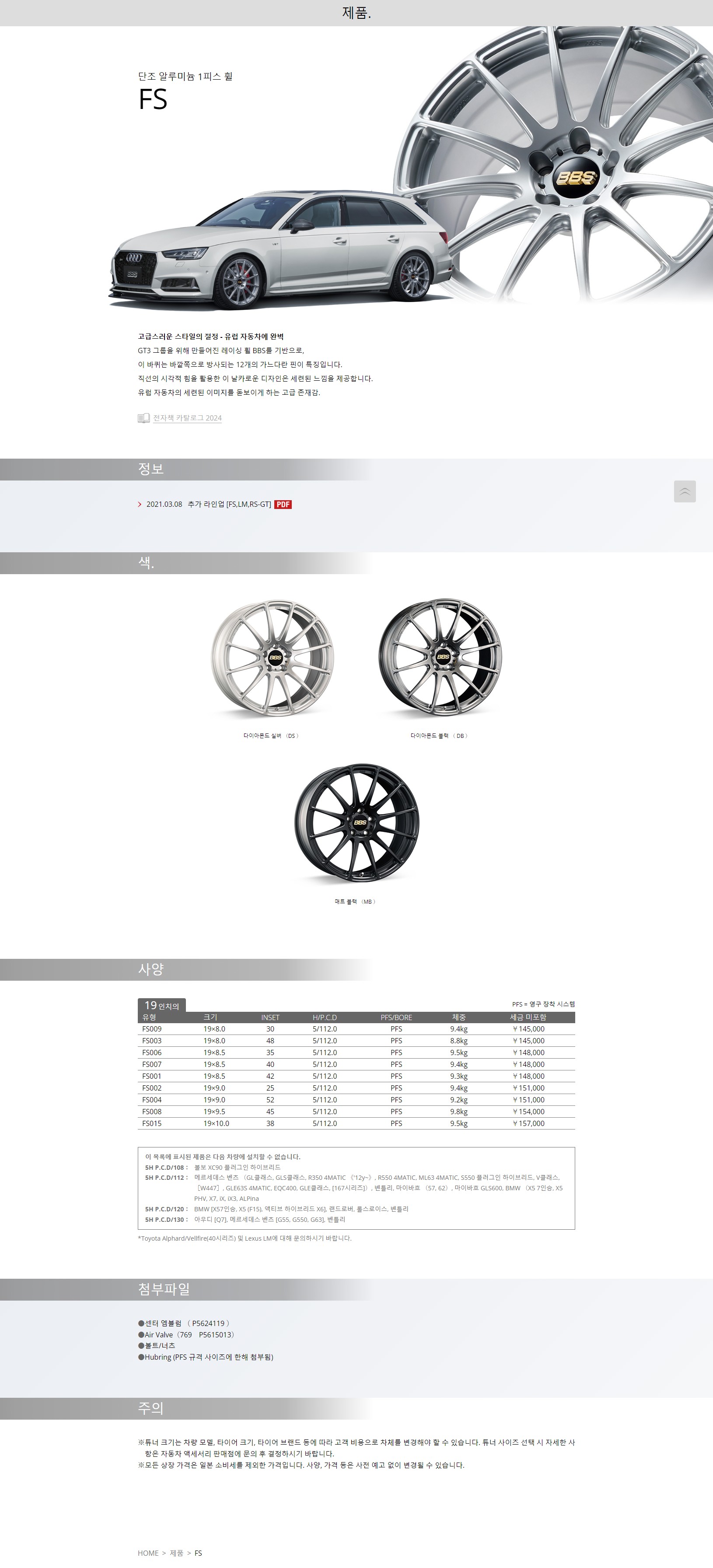Click the FS009 model cell
Viewport: 713px width, 1568px height.
point(152,1029)
